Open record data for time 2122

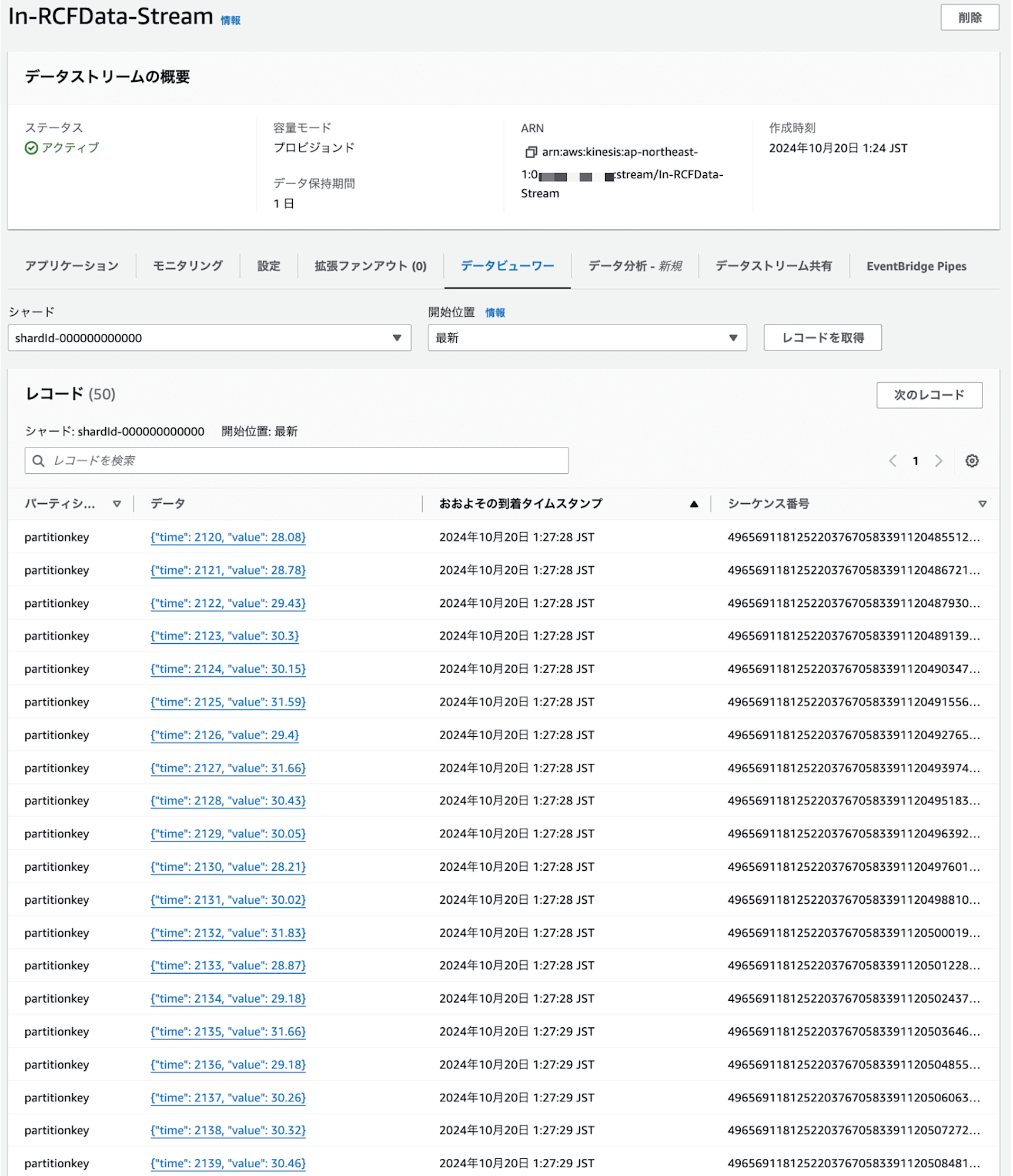click(x=228, y=604)
